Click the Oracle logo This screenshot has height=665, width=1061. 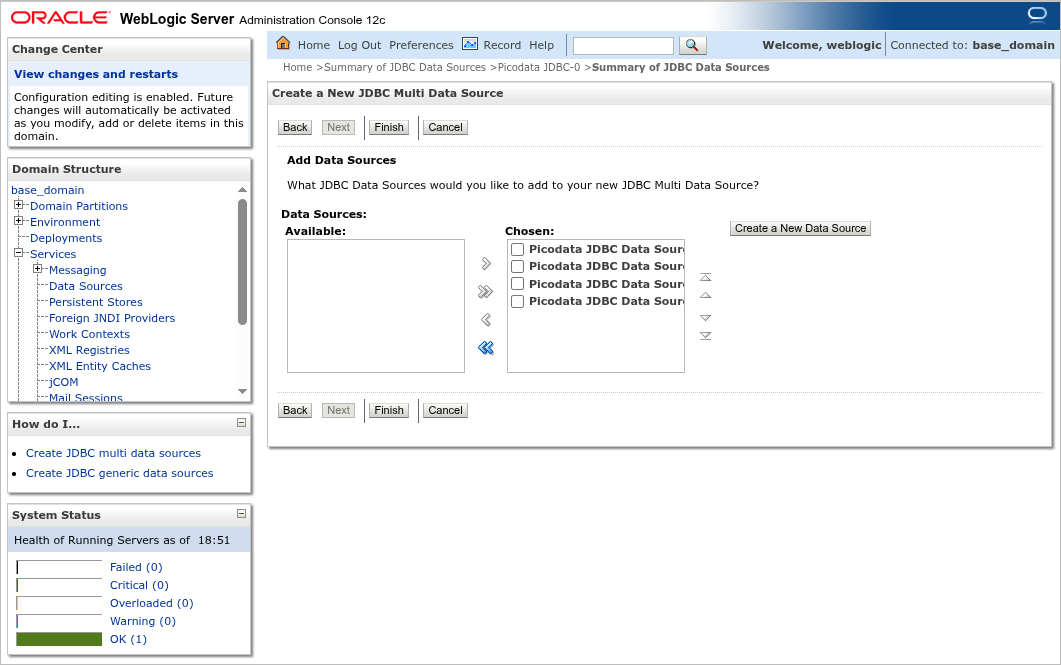59,16
